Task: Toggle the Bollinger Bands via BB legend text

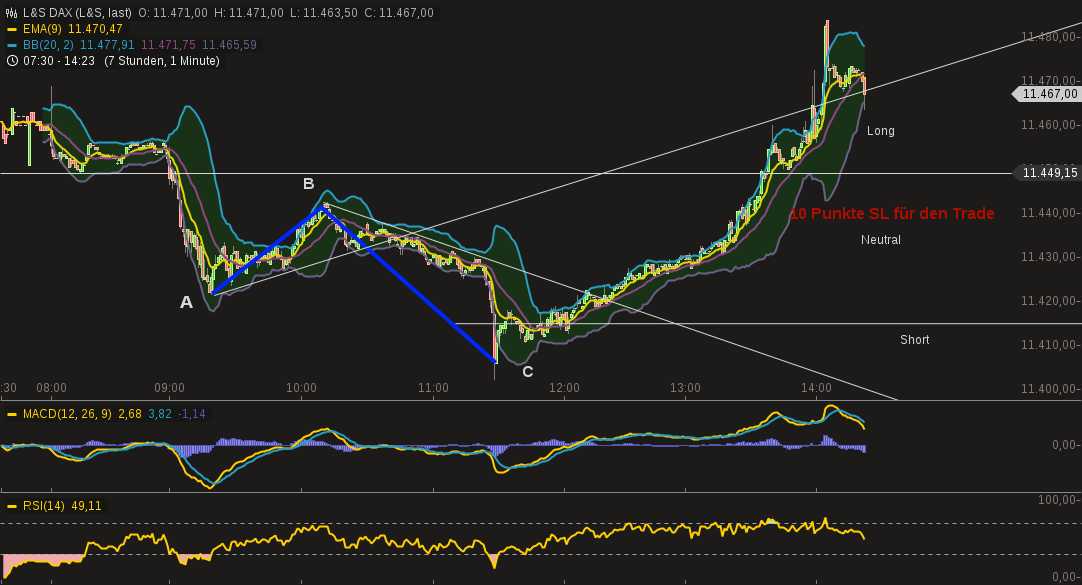Action: (x=43, y=45)
